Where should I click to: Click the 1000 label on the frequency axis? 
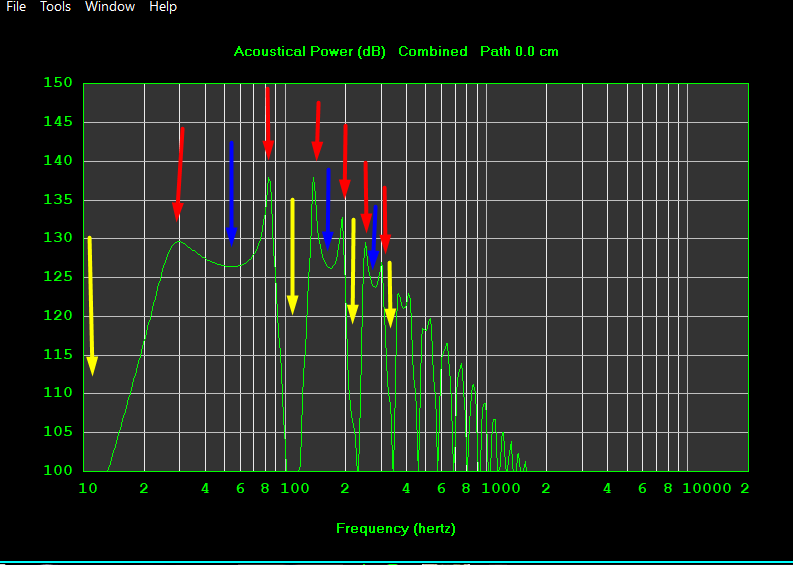[501, 488]
